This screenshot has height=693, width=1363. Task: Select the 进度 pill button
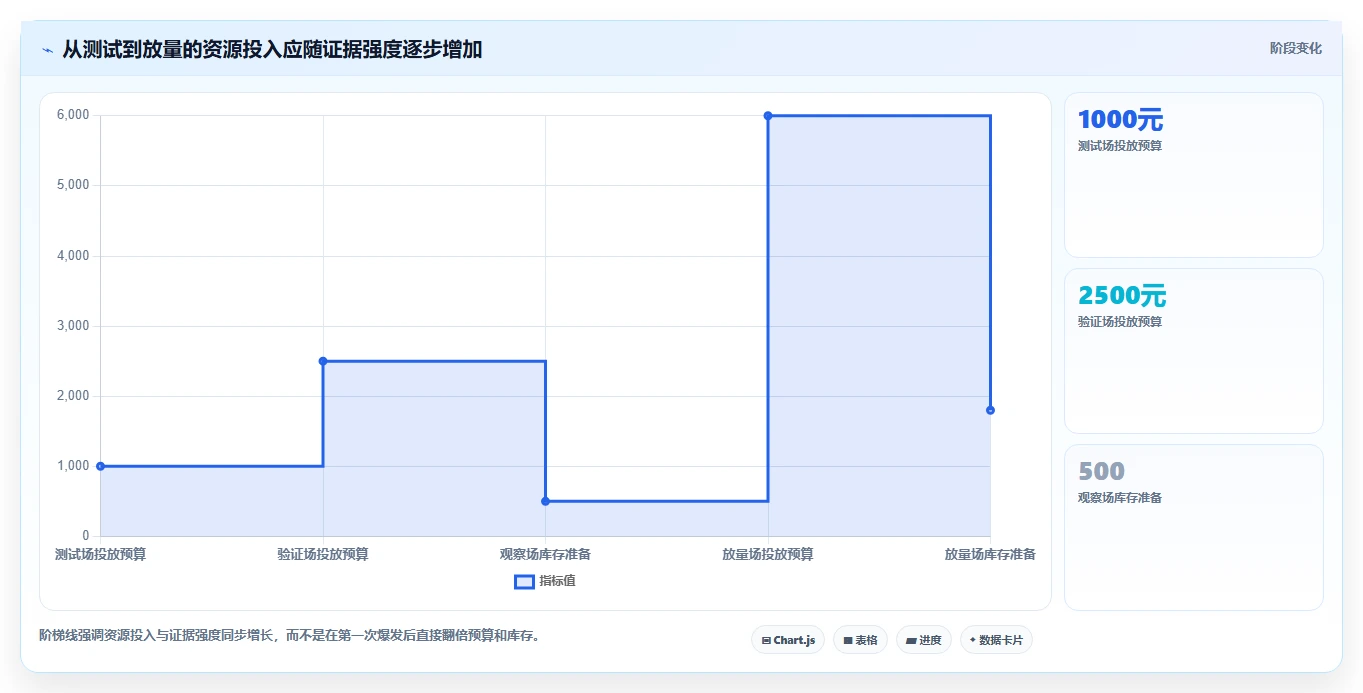(x=924, y=640)
